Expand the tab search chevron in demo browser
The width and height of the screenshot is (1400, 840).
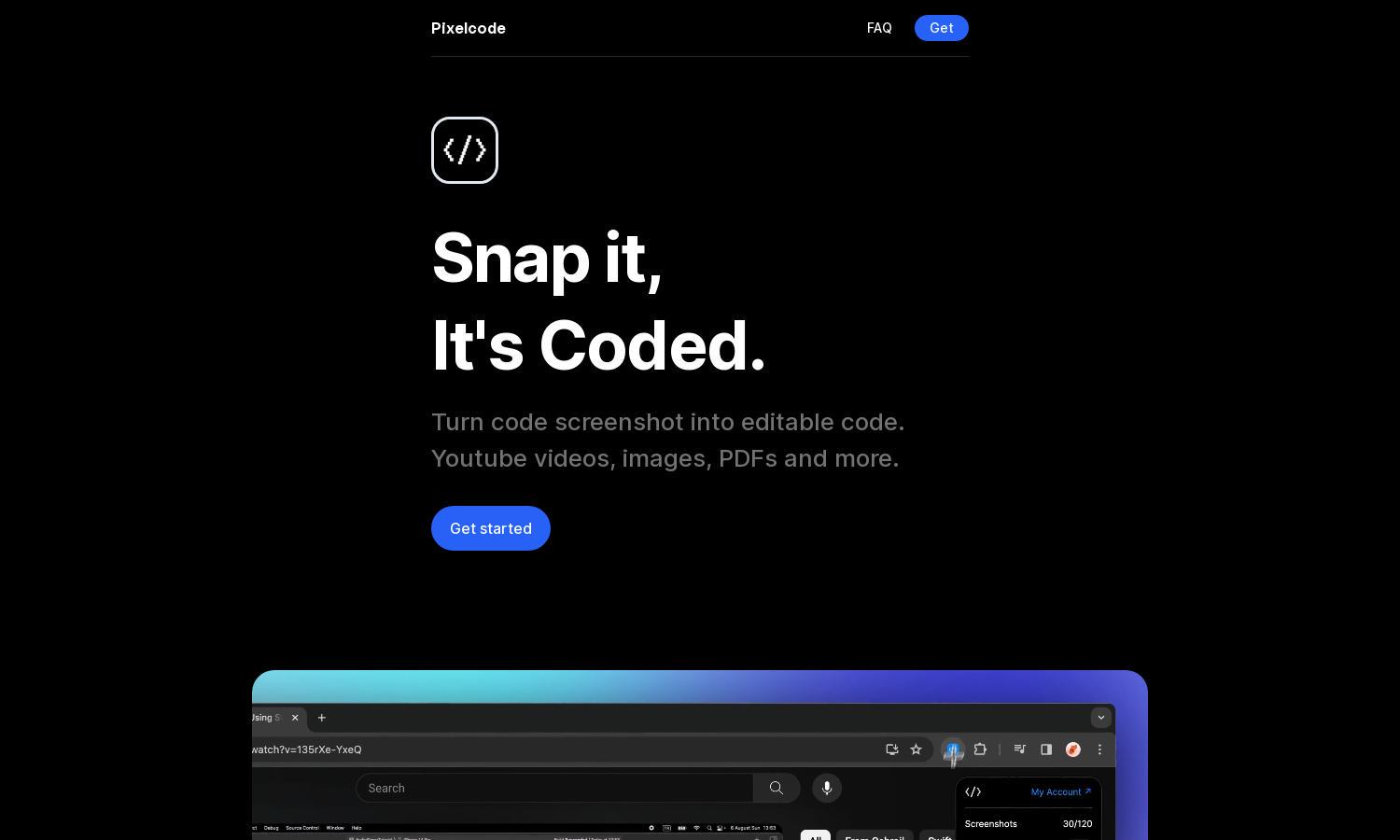point(1101,718)
